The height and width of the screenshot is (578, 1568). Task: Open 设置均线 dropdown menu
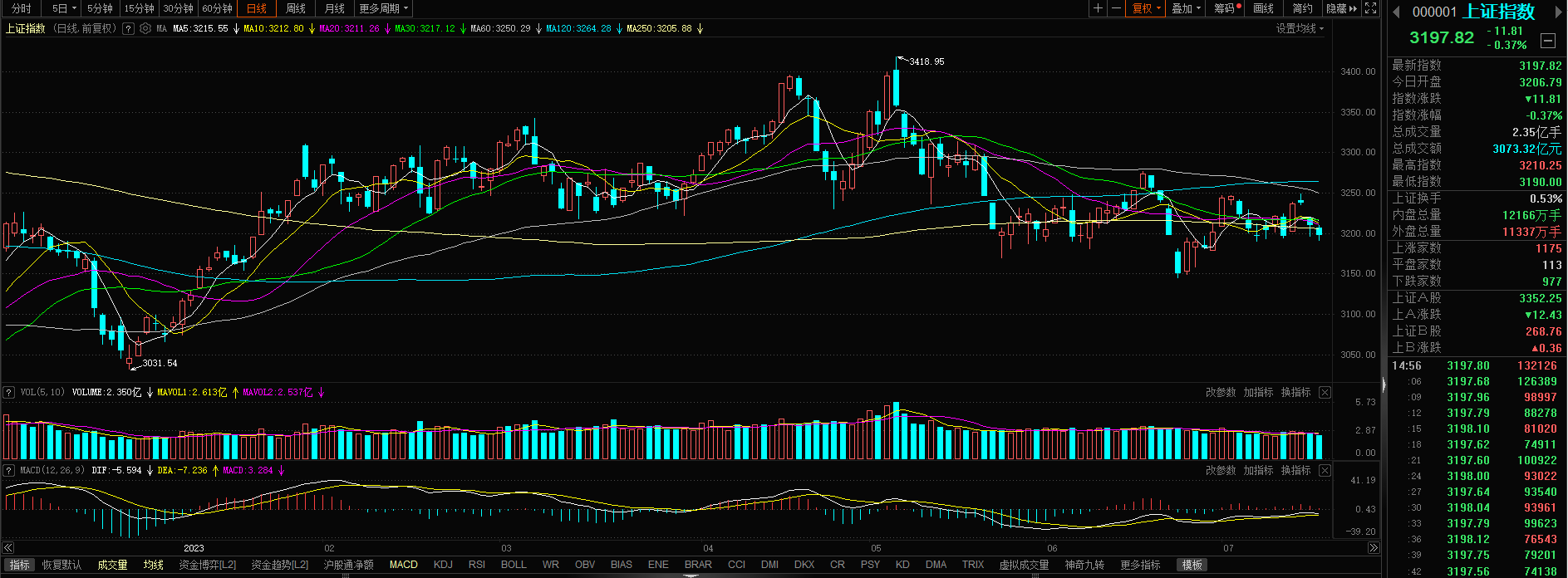[1300, 28]
